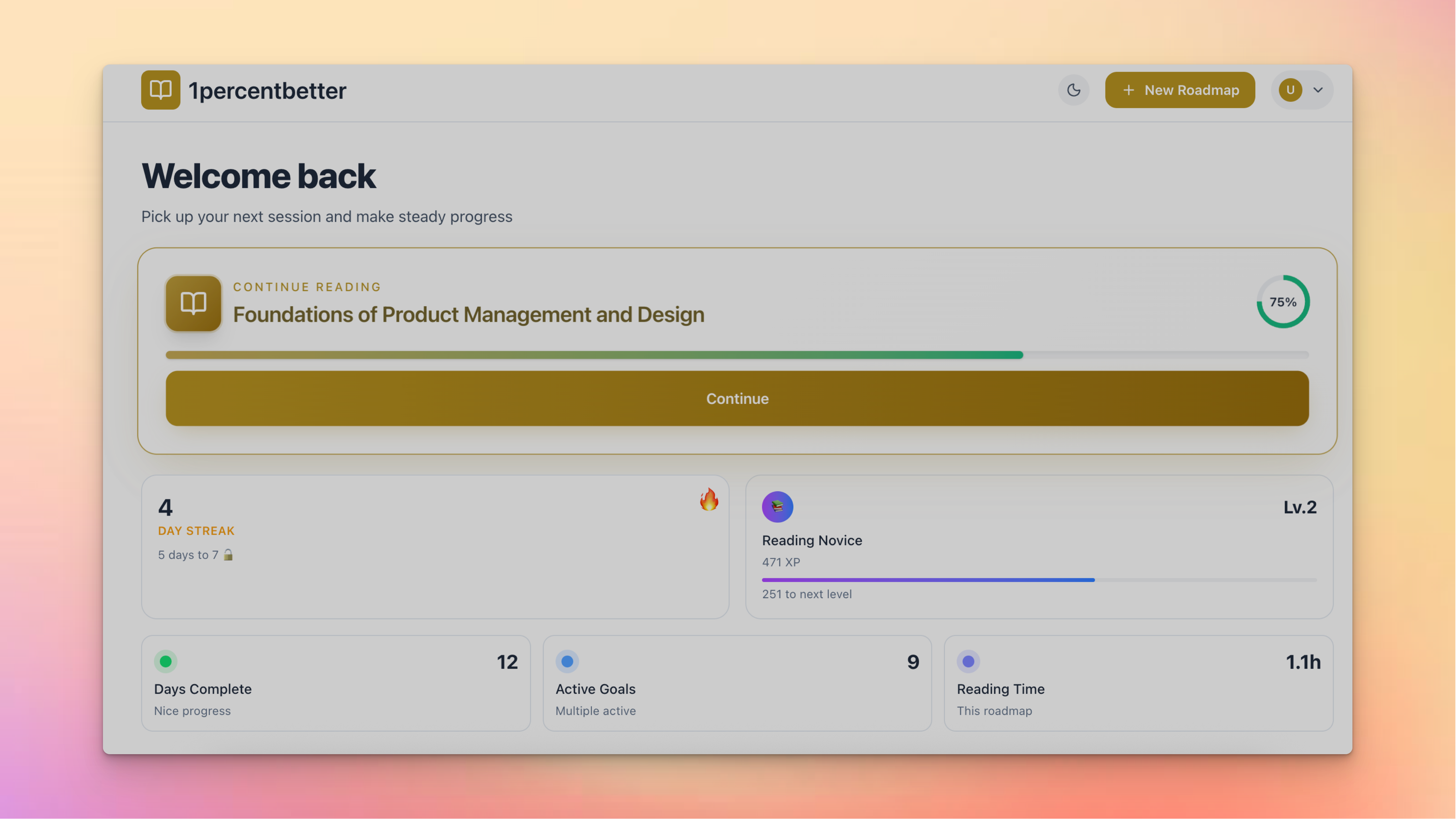Open the Foundations of Product Management title

[468, 315]
